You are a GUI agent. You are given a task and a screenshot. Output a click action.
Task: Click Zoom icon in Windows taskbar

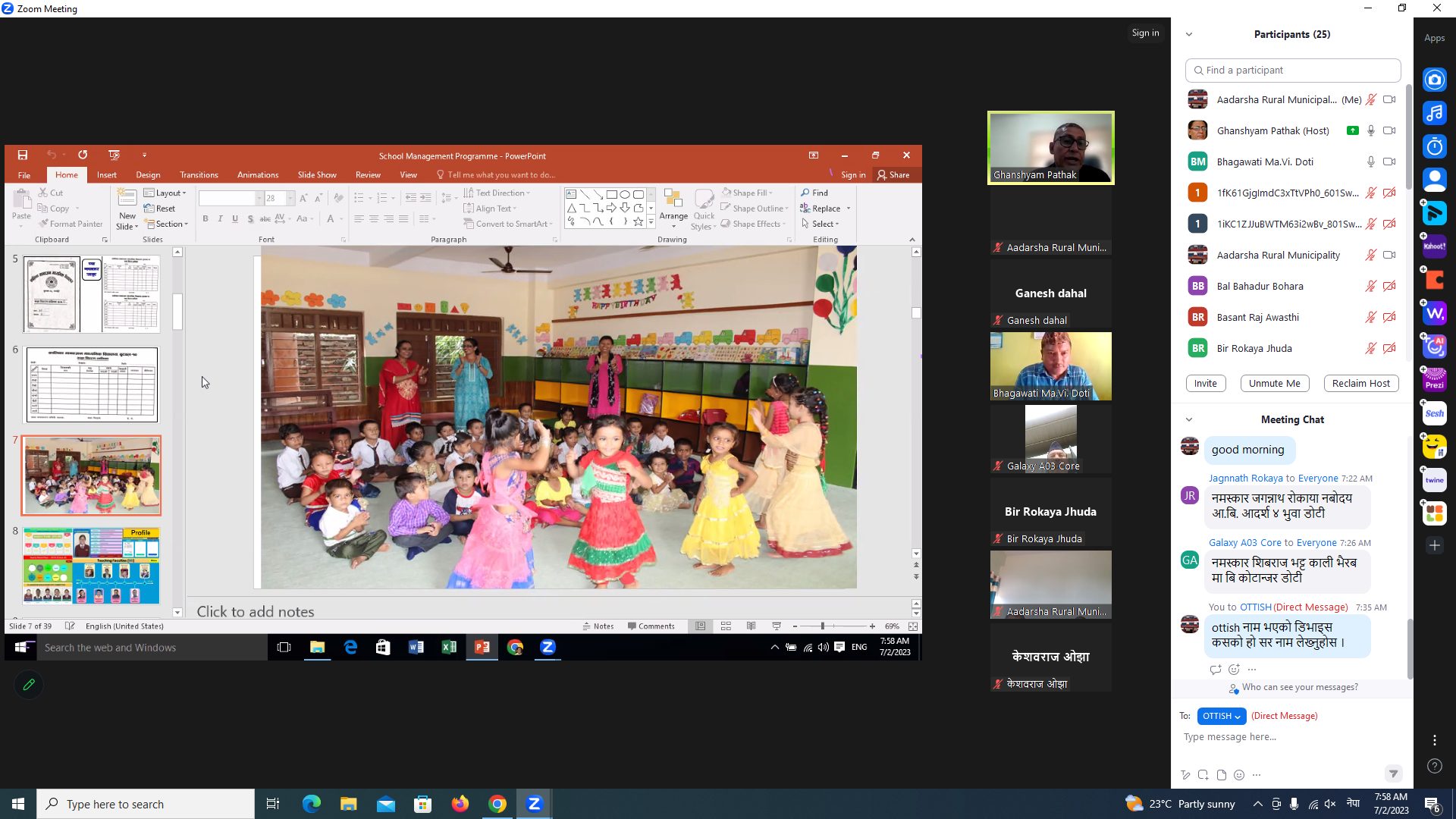pyautogui.click(x=534, y=804)
